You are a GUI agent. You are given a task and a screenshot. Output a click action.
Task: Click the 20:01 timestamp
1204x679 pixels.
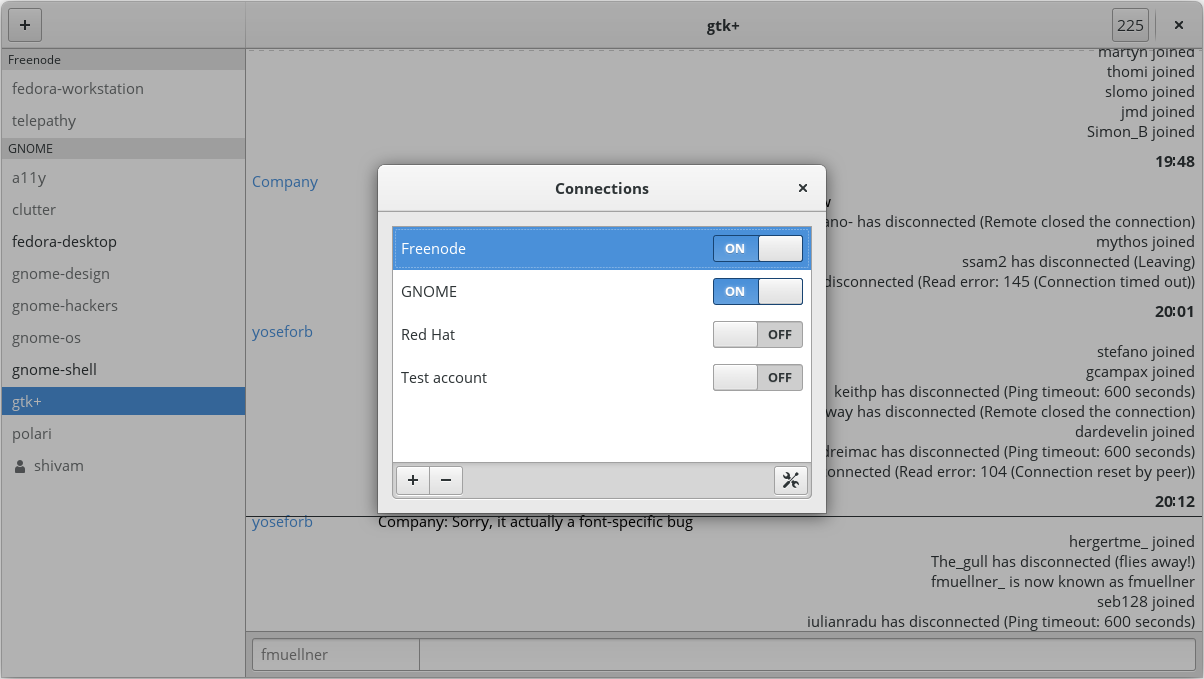[x=1174, y=311]
